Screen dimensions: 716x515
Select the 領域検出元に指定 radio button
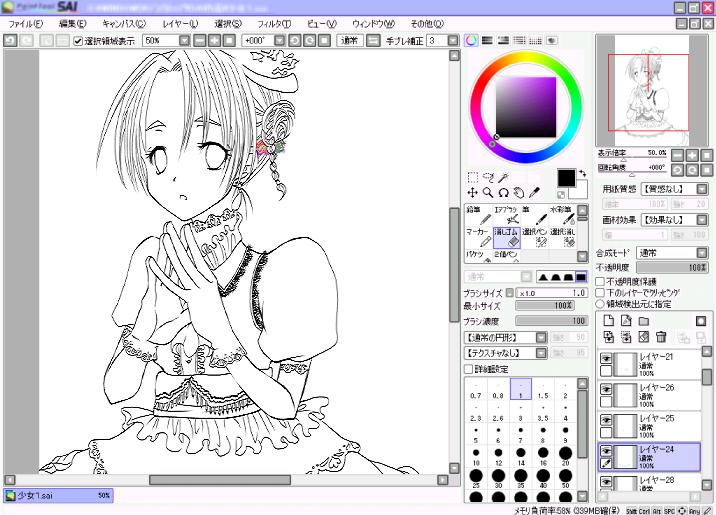600,304
